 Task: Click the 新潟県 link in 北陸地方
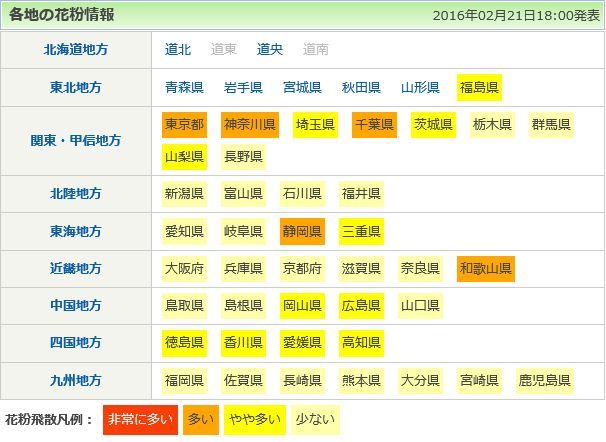(184, 193)
